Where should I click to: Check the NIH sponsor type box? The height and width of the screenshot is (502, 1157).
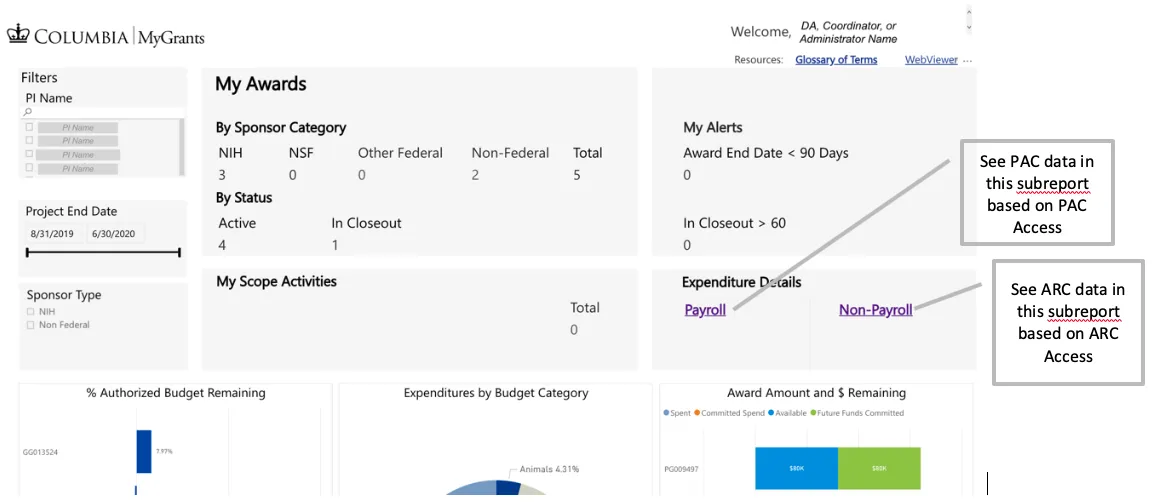tap(30, 312)
